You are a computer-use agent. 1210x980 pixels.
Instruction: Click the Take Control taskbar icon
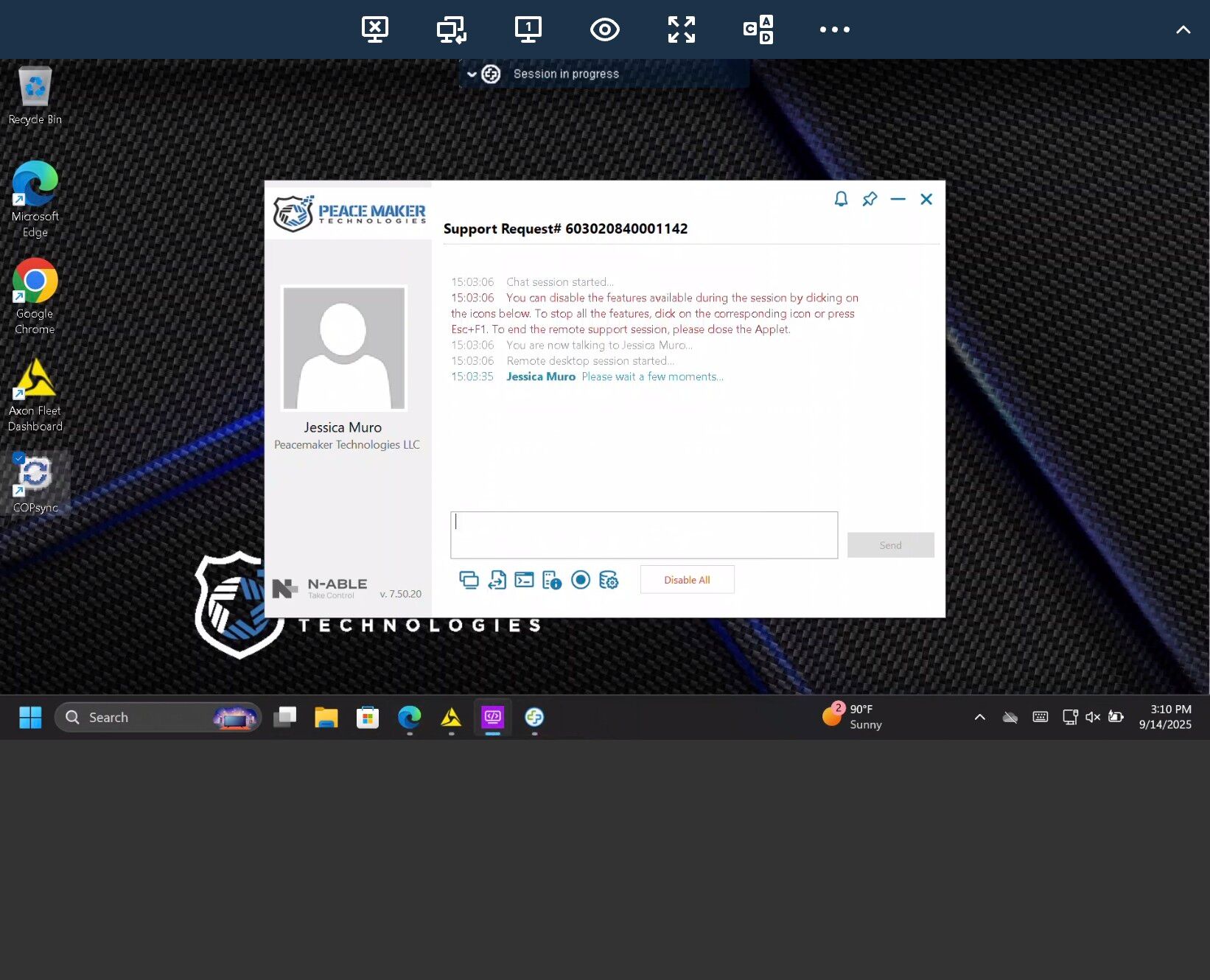(534, 717)
